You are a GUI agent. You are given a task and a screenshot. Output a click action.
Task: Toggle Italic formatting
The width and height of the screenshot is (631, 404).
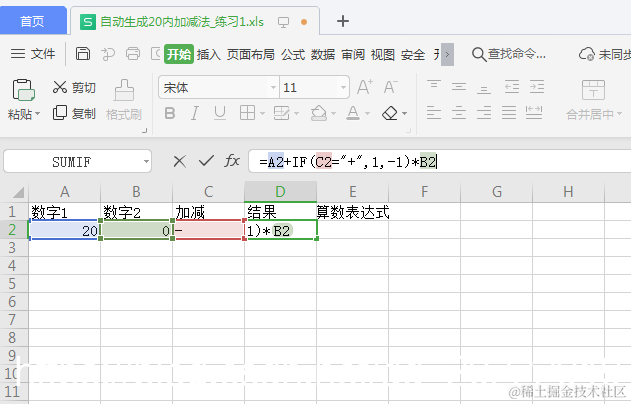tap(195, 113)
